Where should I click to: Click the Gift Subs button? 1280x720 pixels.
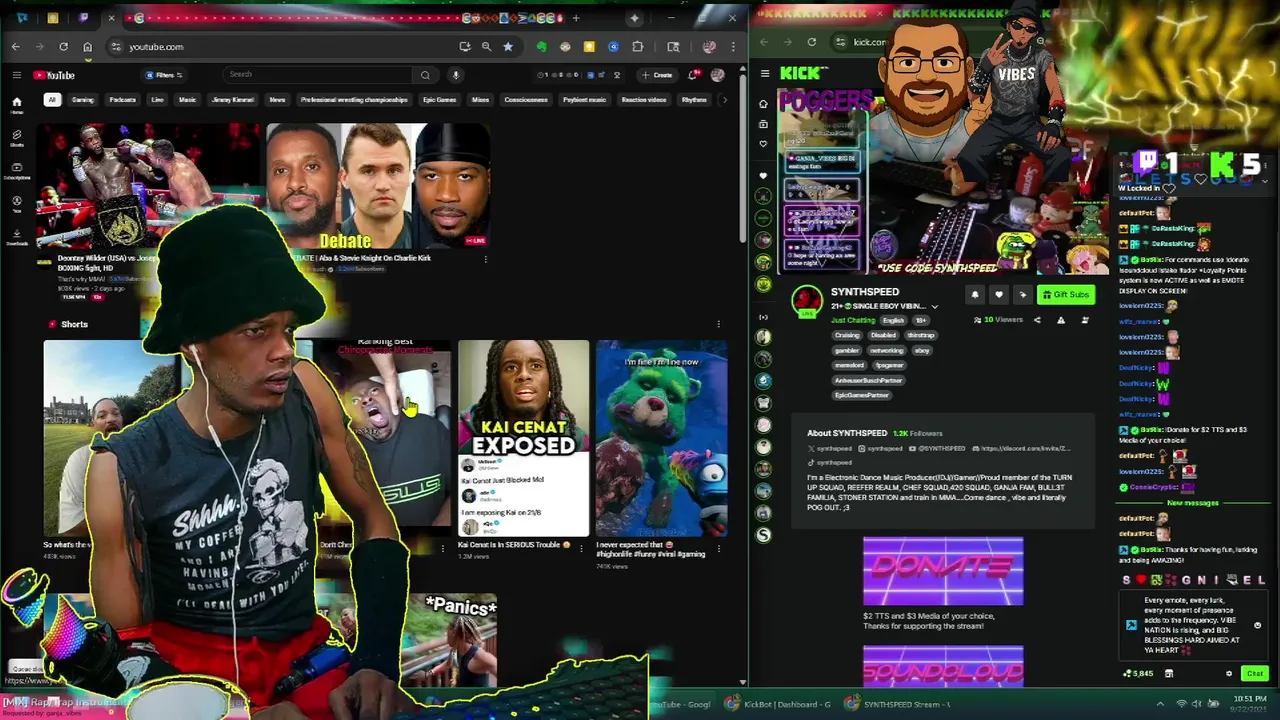point(1065,295)
